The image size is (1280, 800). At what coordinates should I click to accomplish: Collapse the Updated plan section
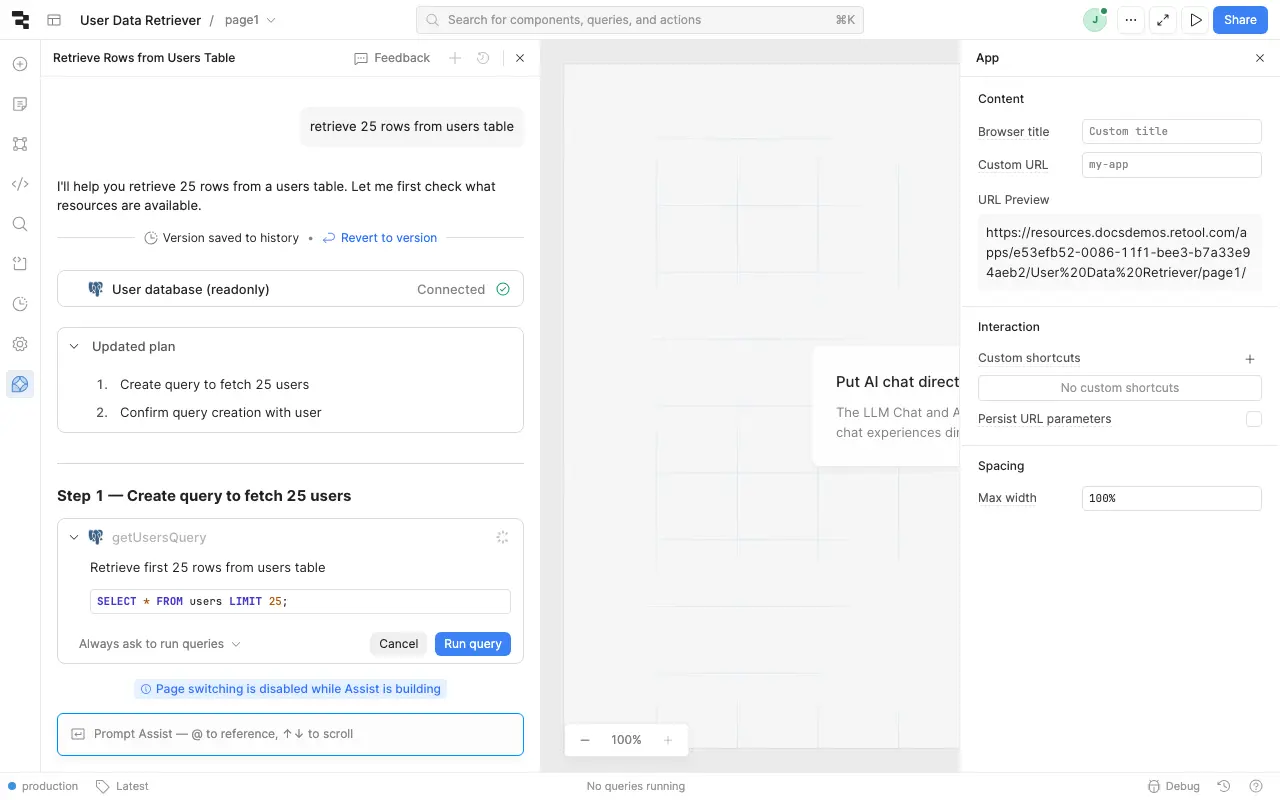point(74,347)
